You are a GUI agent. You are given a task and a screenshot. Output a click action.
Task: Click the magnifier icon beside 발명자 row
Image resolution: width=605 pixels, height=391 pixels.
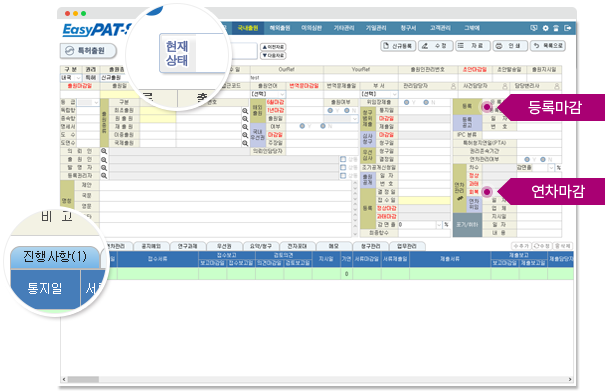(104, 168)
